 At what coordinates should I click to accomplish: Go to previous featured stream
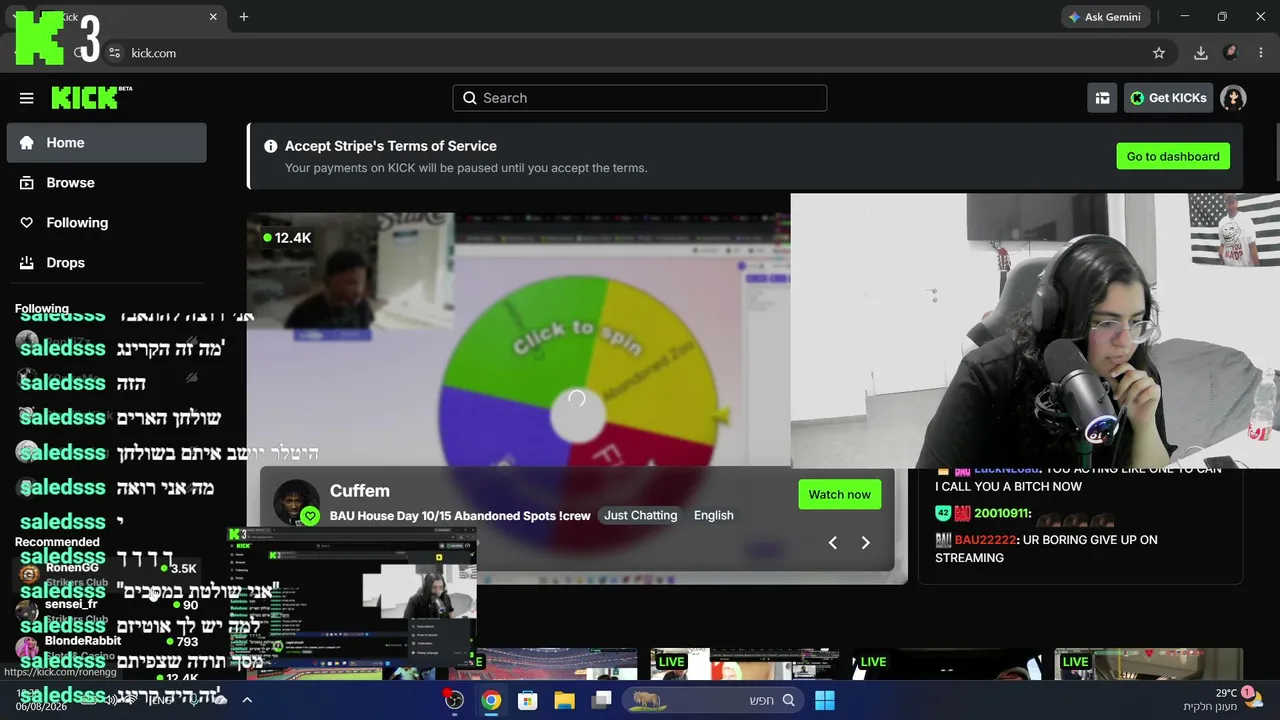pos(832,542)
